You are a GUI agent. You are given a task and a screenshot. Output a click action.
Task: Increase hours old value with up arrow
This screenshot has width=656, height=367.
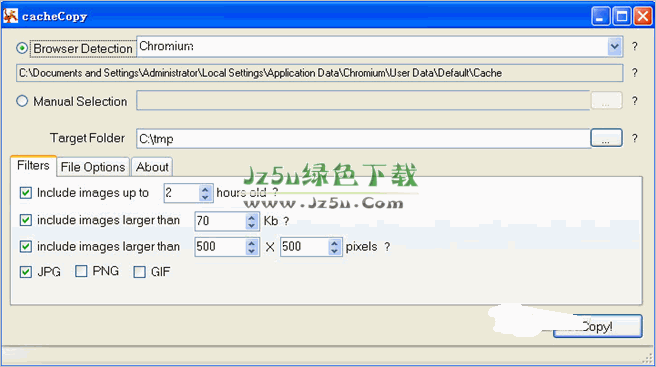(x=205, y=189)
